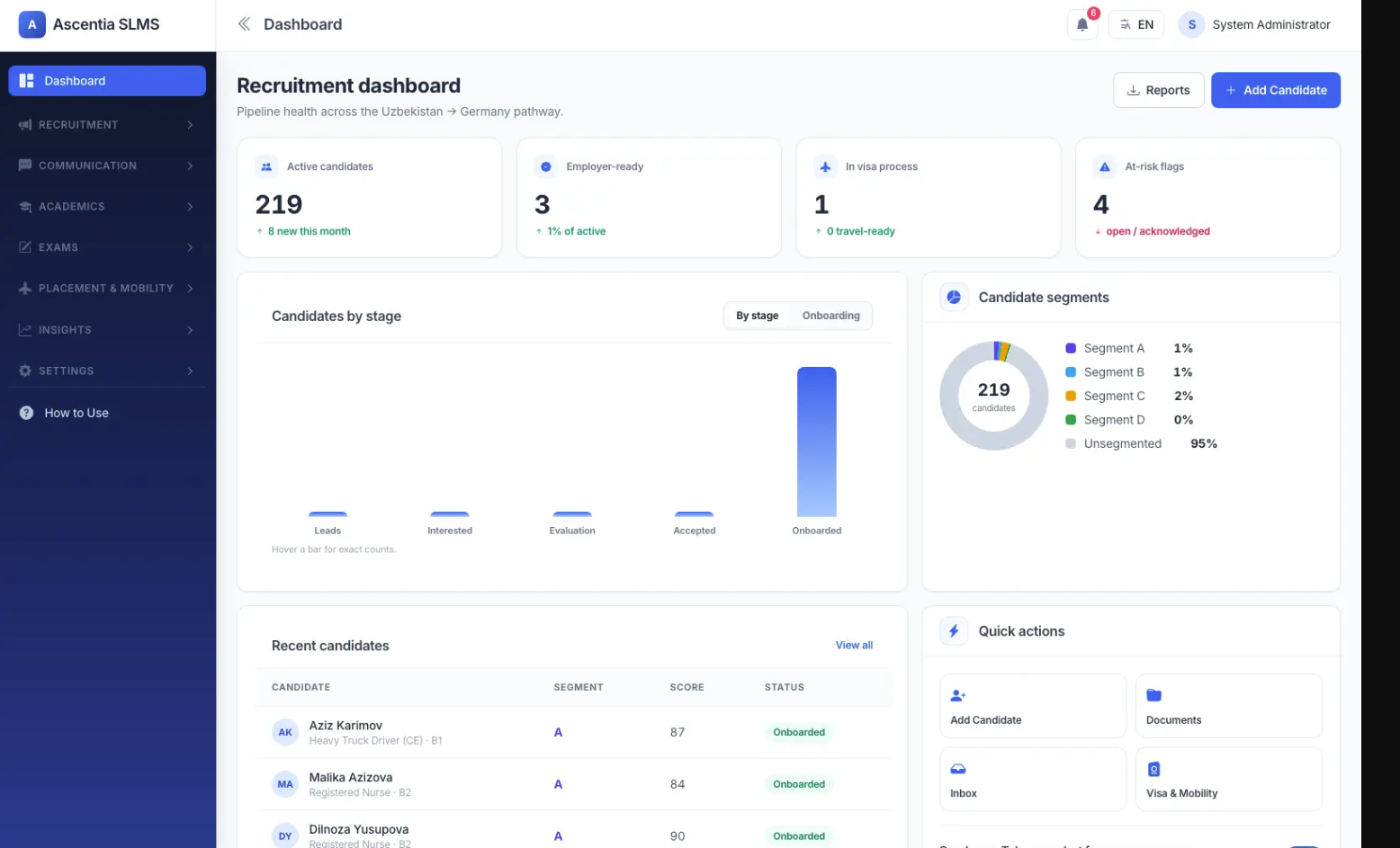Select the By stage chart toggle
This screenshot has width=1400, height=848.
757,316
